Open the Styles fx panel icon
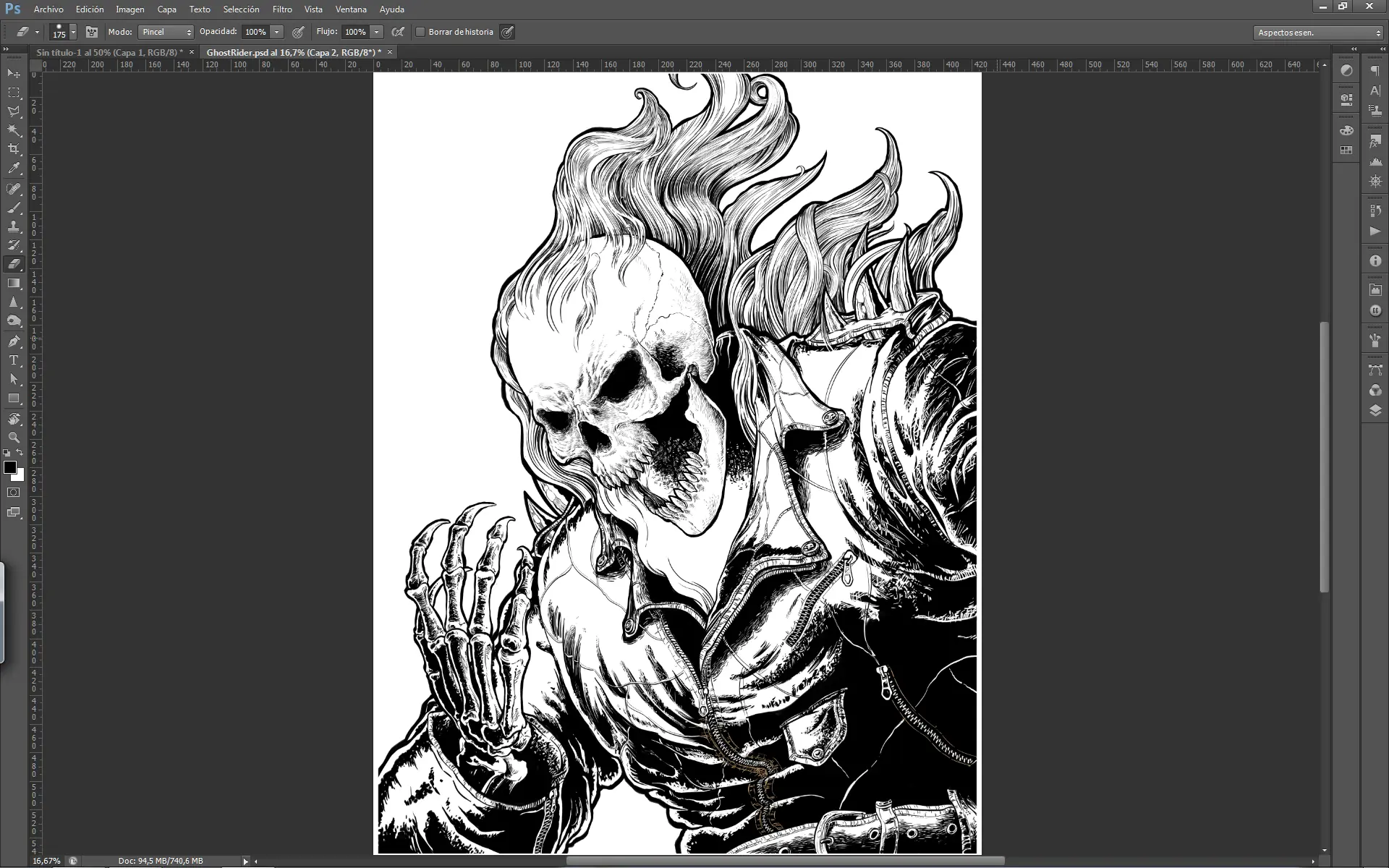 coord(1375,142)
